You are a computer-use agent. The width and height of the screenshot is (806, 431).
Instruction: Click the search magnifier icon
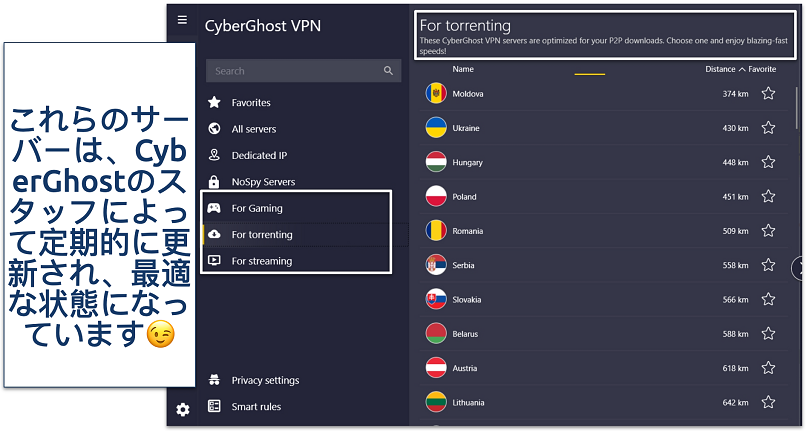coord(388,71)
